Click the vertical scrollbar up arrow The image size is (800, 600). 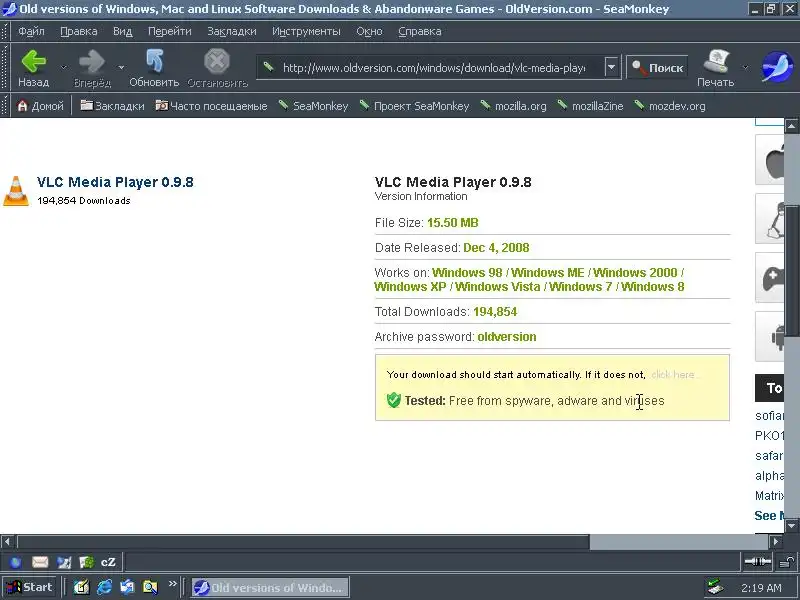pos(792,125)
